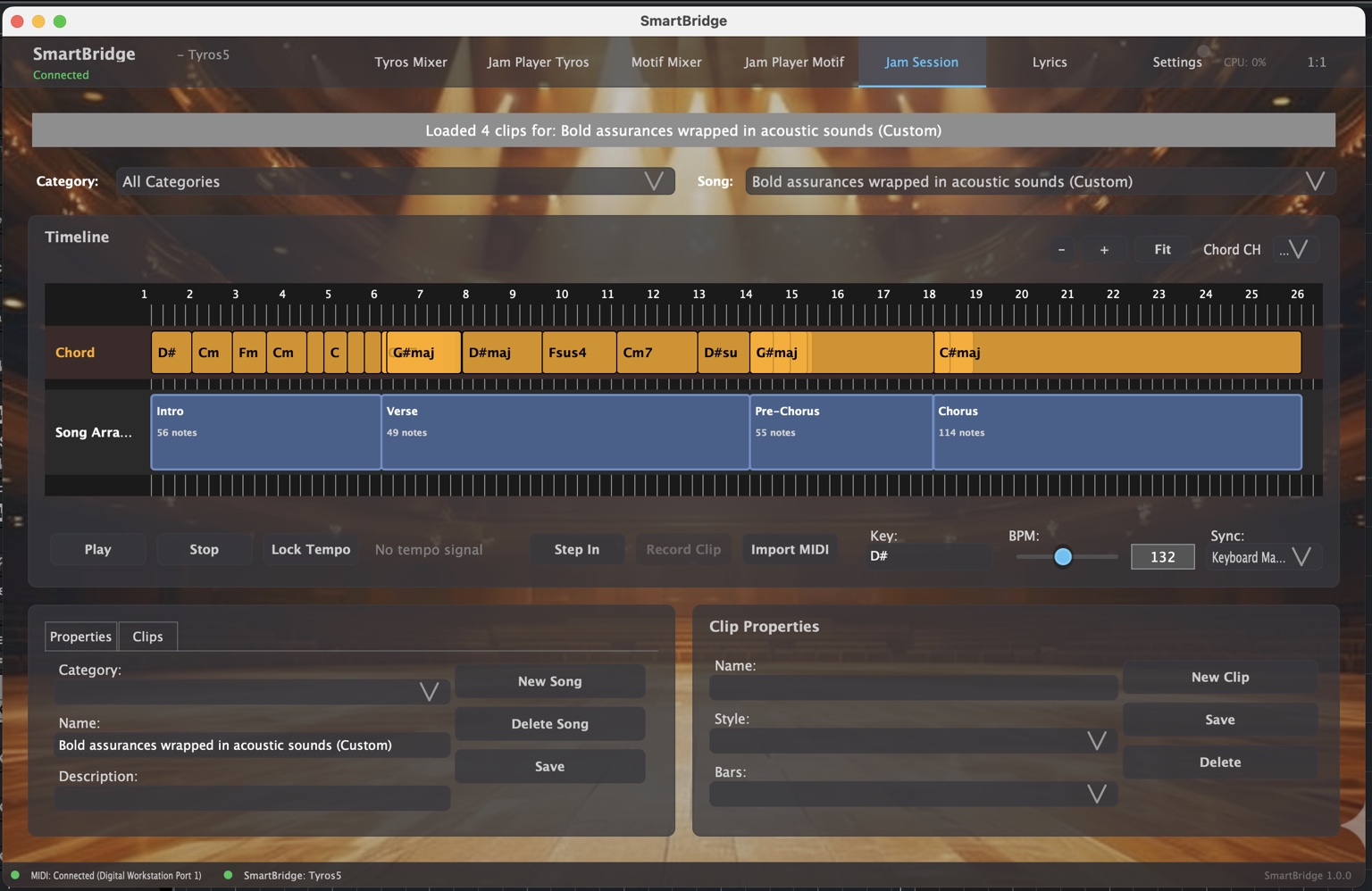The image size is (1372, 891).
Task: Enable Lock Tempo
Action: click(x=310, y=549)
